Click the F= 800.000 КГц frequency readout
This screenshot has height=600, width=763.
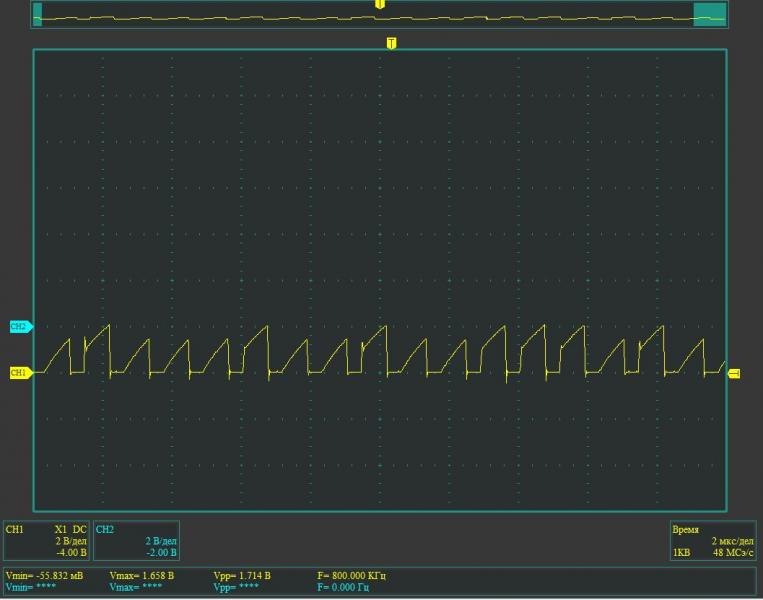[x=351, y=576]
